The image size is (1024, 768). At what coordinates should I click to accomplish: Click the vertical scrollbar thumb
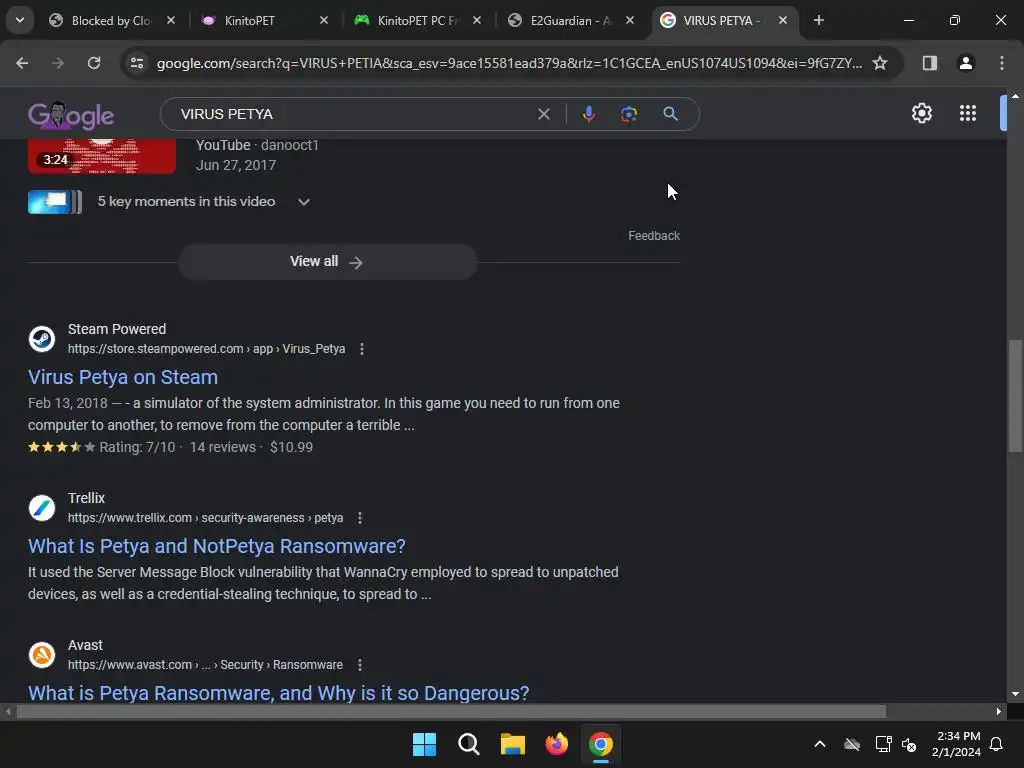(x=1015, y=395)
